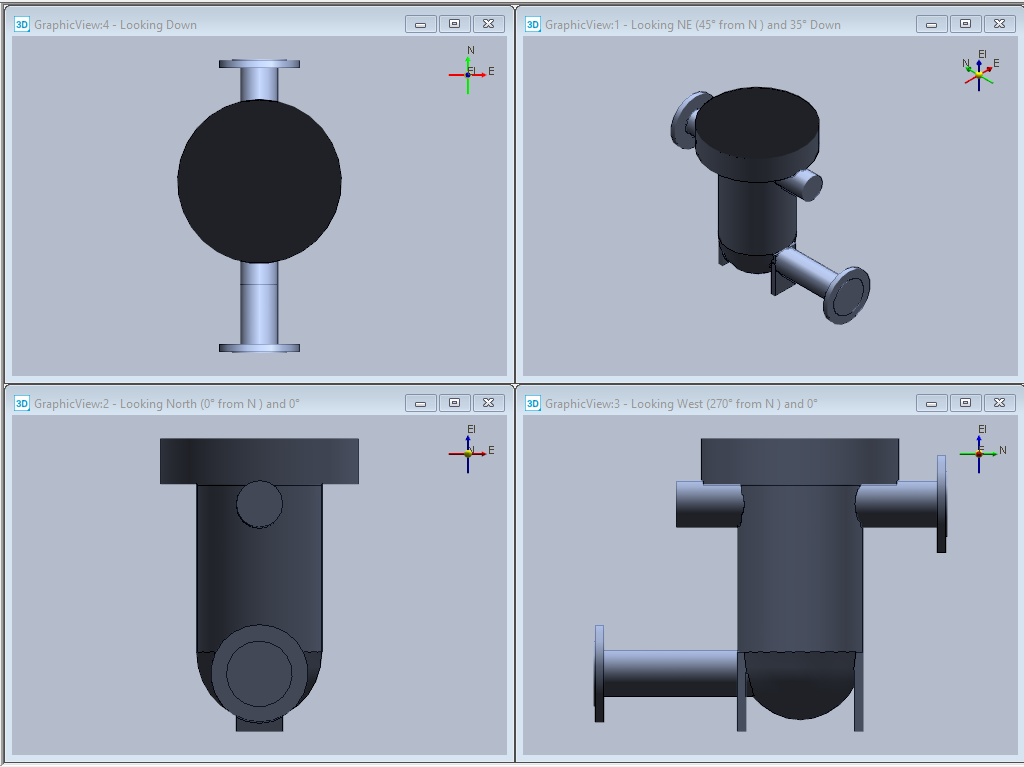1024x767 pixels.
Task: Select the dark circular vessel top in Looking Down view
Action: click(259, 181)
